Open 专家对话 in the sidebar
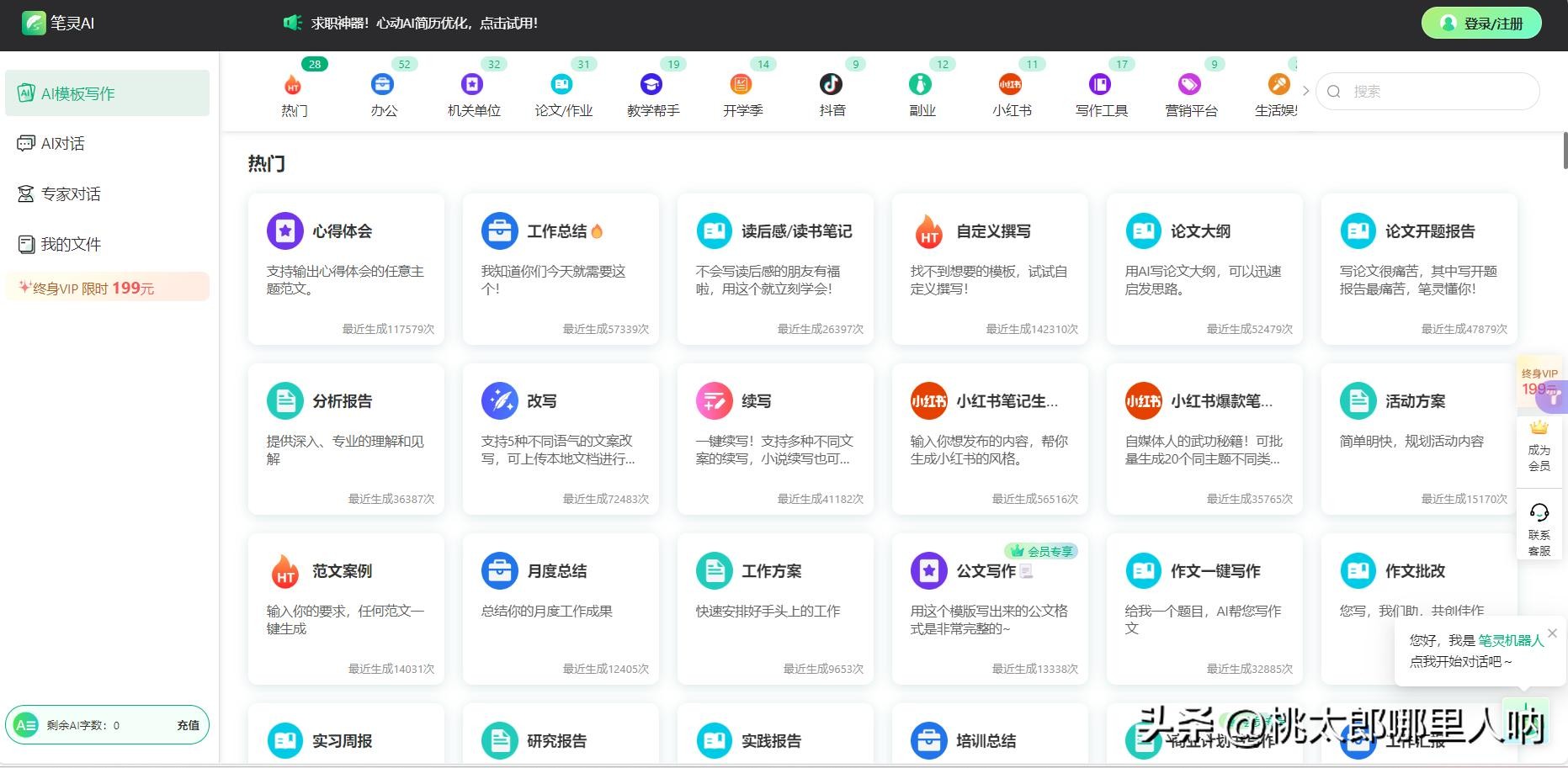The height and width of the screenshot is (768, 1568). pos(71,194)
